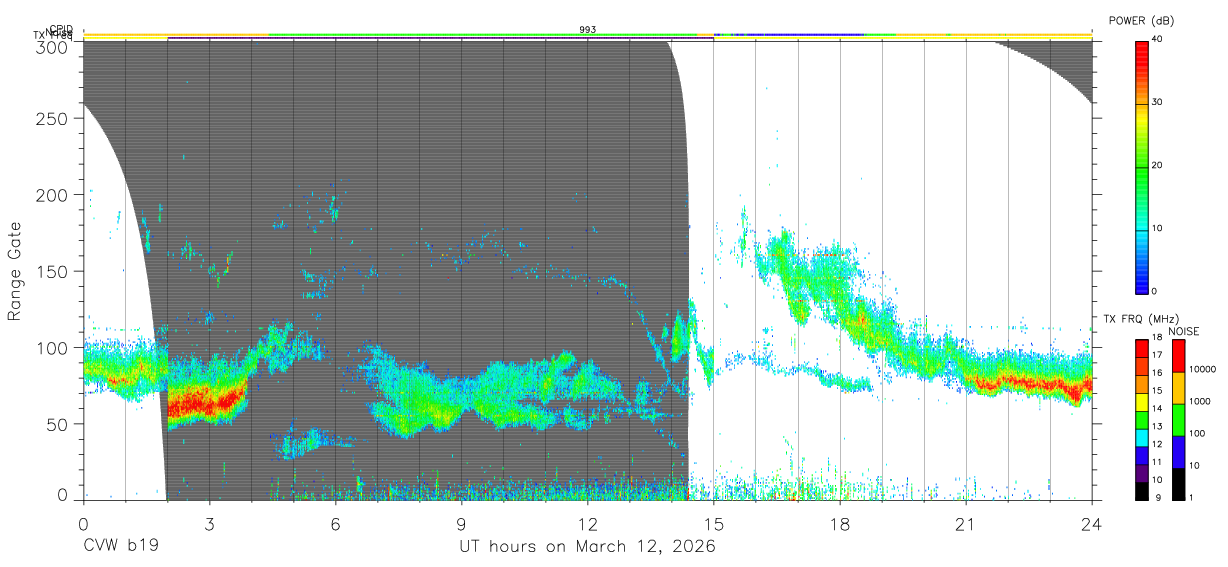
Task: Click the 21 hour tick label
Action: click(x=966, y=524)
